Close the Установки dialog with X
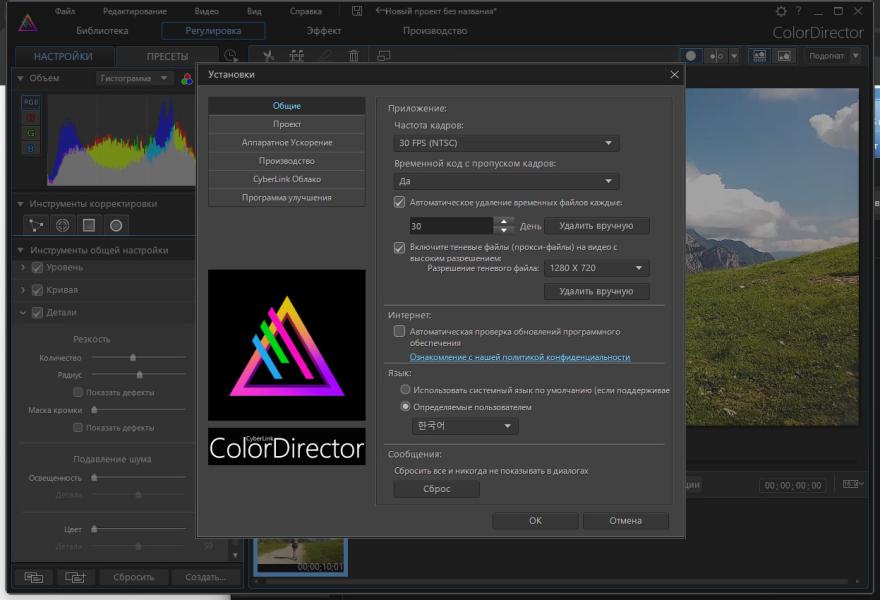Viewport: 880px width, 600px height. tap(674, 74)
